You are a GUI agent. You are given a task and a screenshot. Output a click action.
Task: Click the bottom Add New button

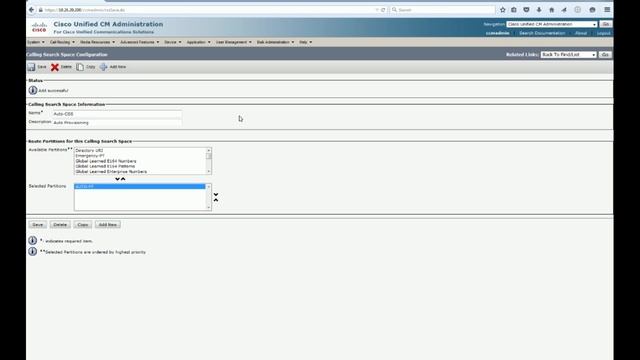[108, 225]
